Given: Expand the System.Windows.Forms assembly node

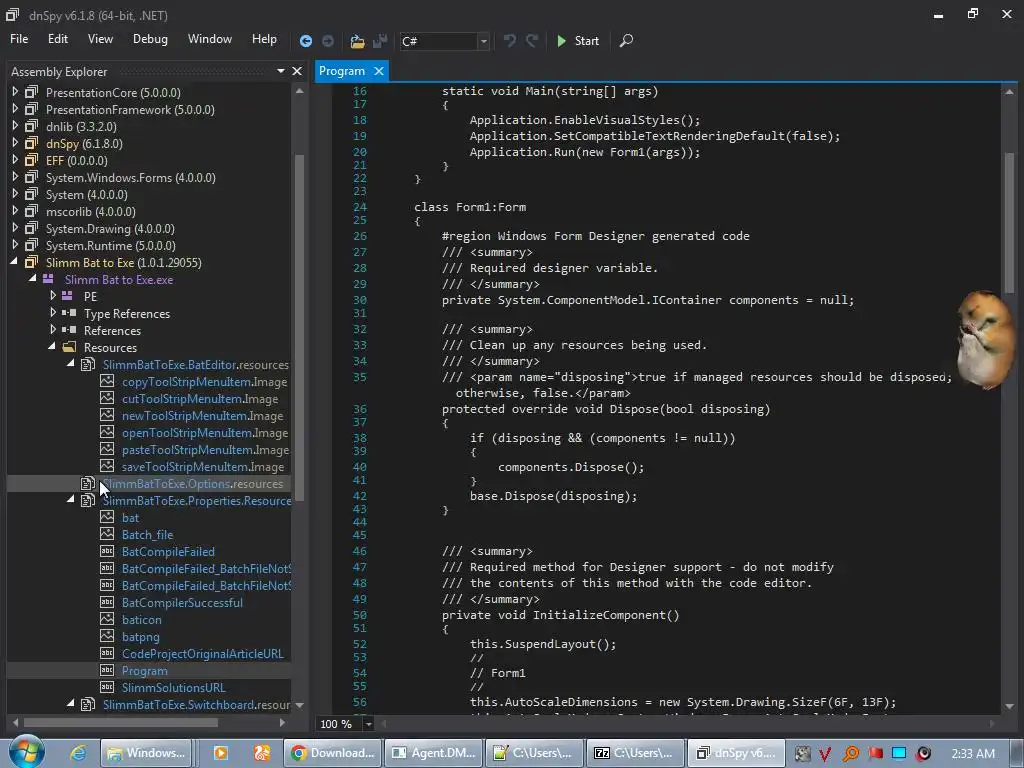Looking at the screenshot, I should pyautogui.click(x=15, y=177).
